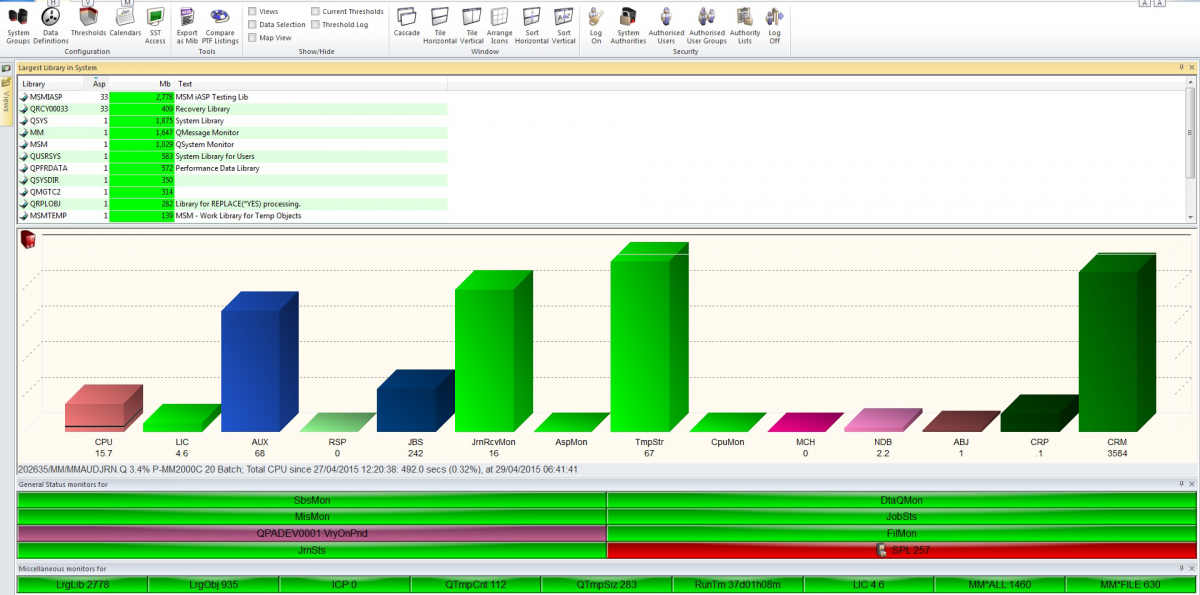This screenshot has height=595, width=1200.
Task: Sort the list by Asp column
Action: click(x=99, y=84)
